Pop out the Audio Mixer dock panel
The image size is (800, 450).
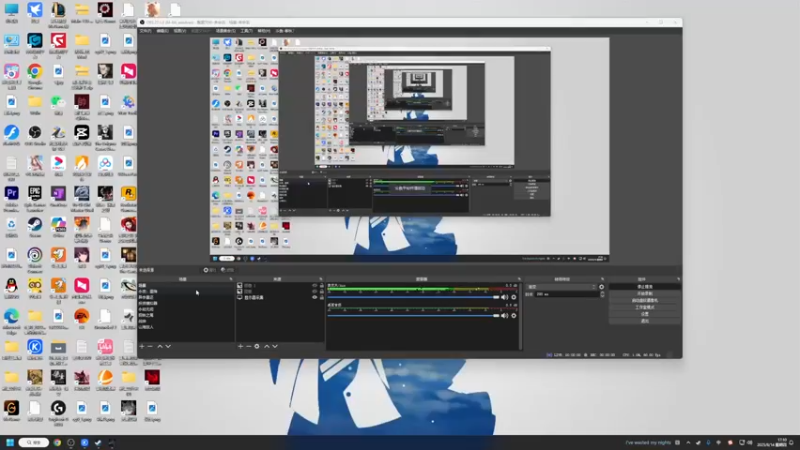click(519, 279)
